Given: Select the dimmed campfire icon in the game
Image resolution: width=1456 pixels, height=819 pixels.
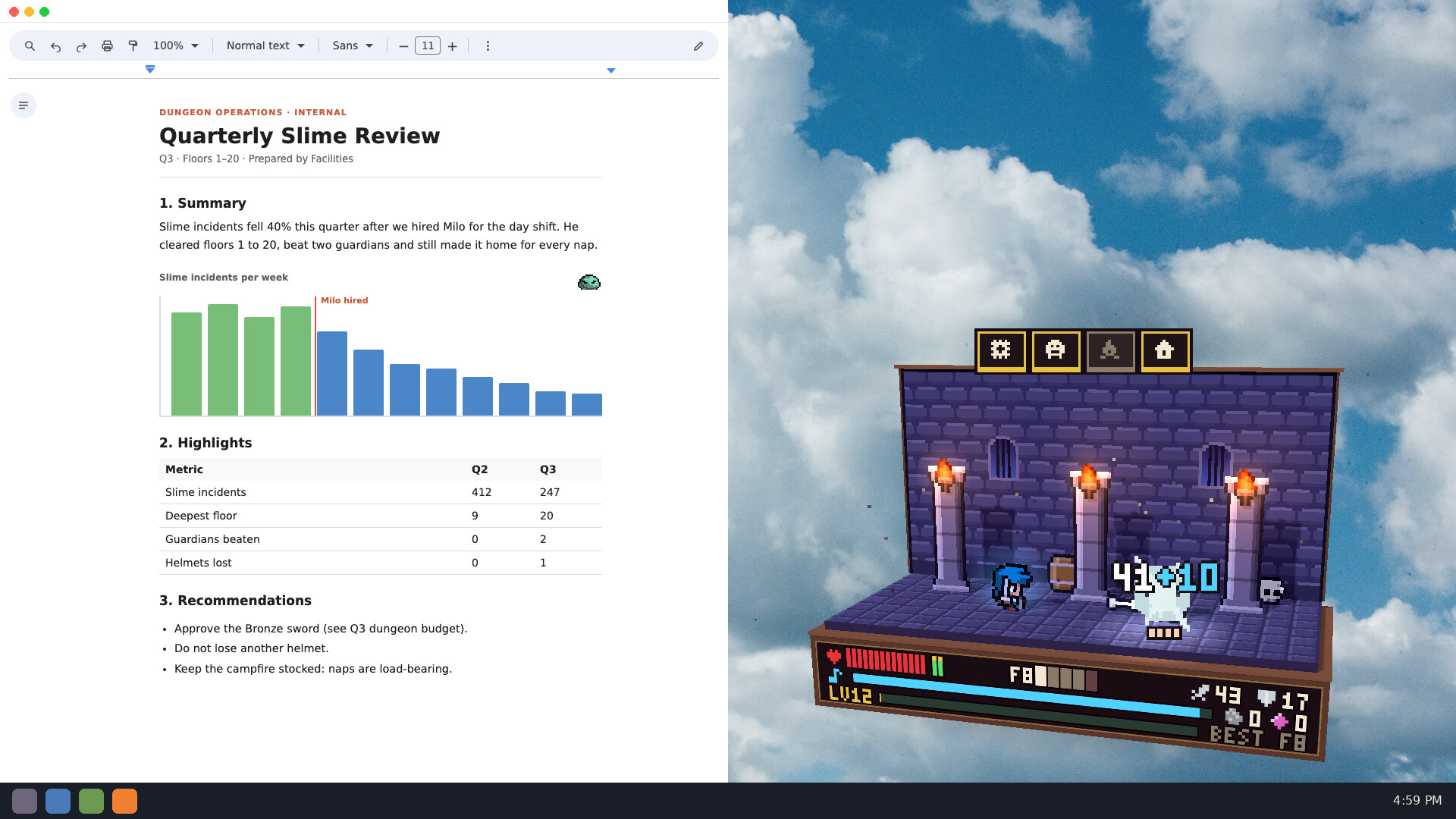Looking at the screenshot, I should (1110, 350).
